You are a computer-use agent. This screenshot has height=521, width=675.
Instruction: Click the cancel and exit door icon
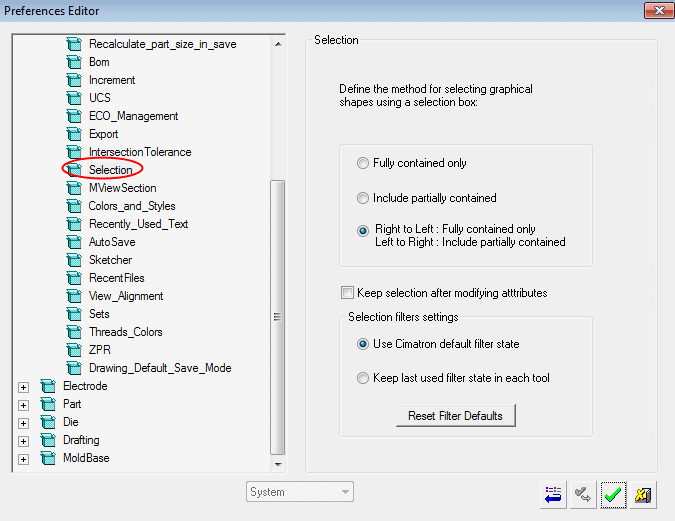[x=643, y=493]
